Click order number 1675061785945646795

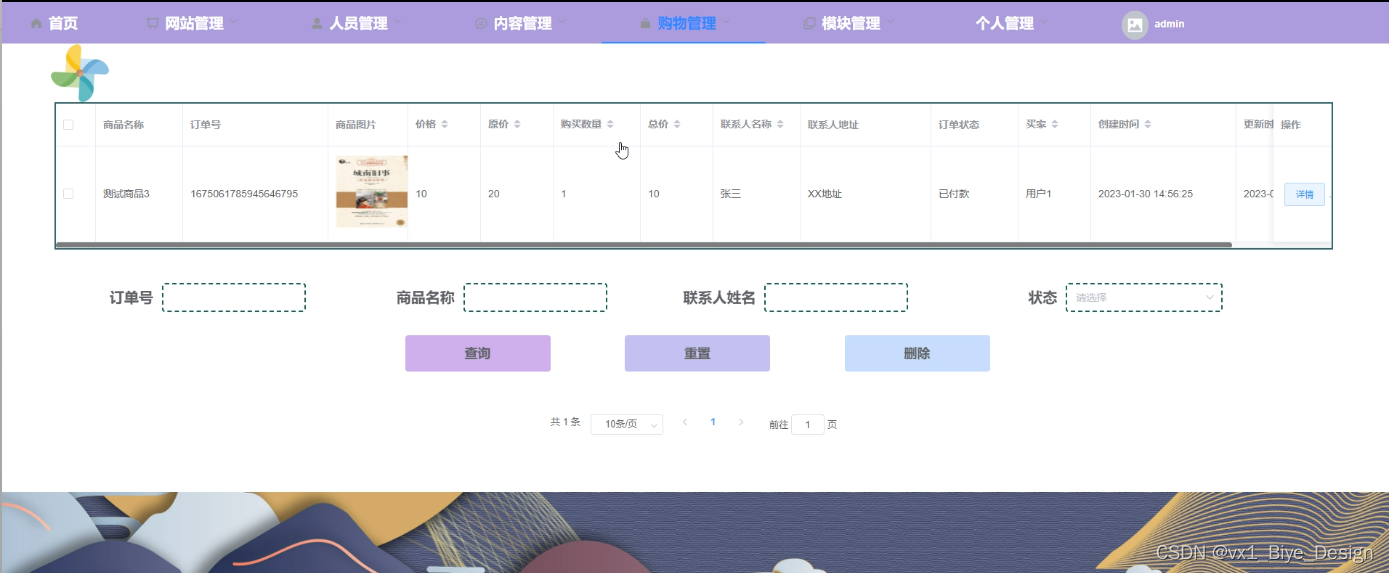(244, 194)
